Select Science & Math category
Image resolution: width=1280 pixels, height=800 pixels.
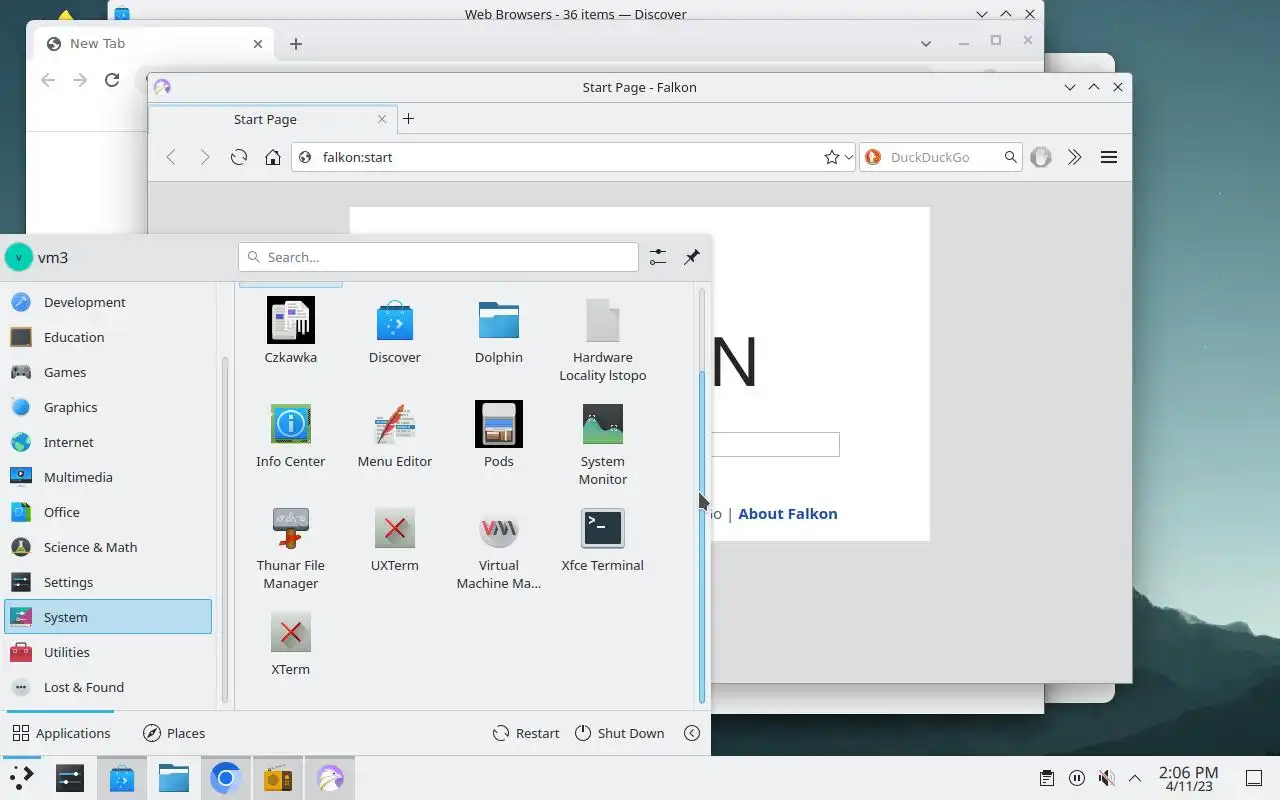(108, 547)
